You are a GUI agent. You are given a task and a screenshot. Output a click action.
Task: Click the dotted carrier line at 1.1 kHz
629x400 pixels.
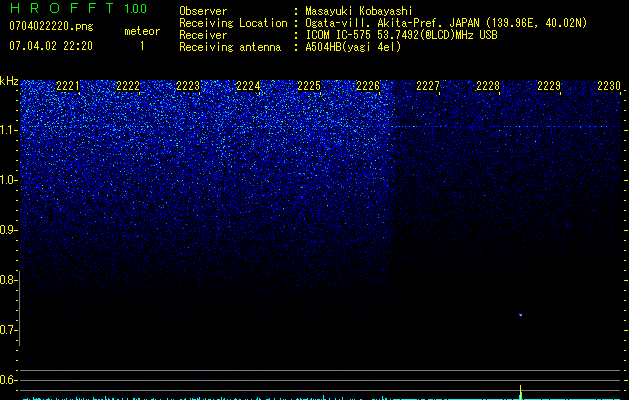505,127
